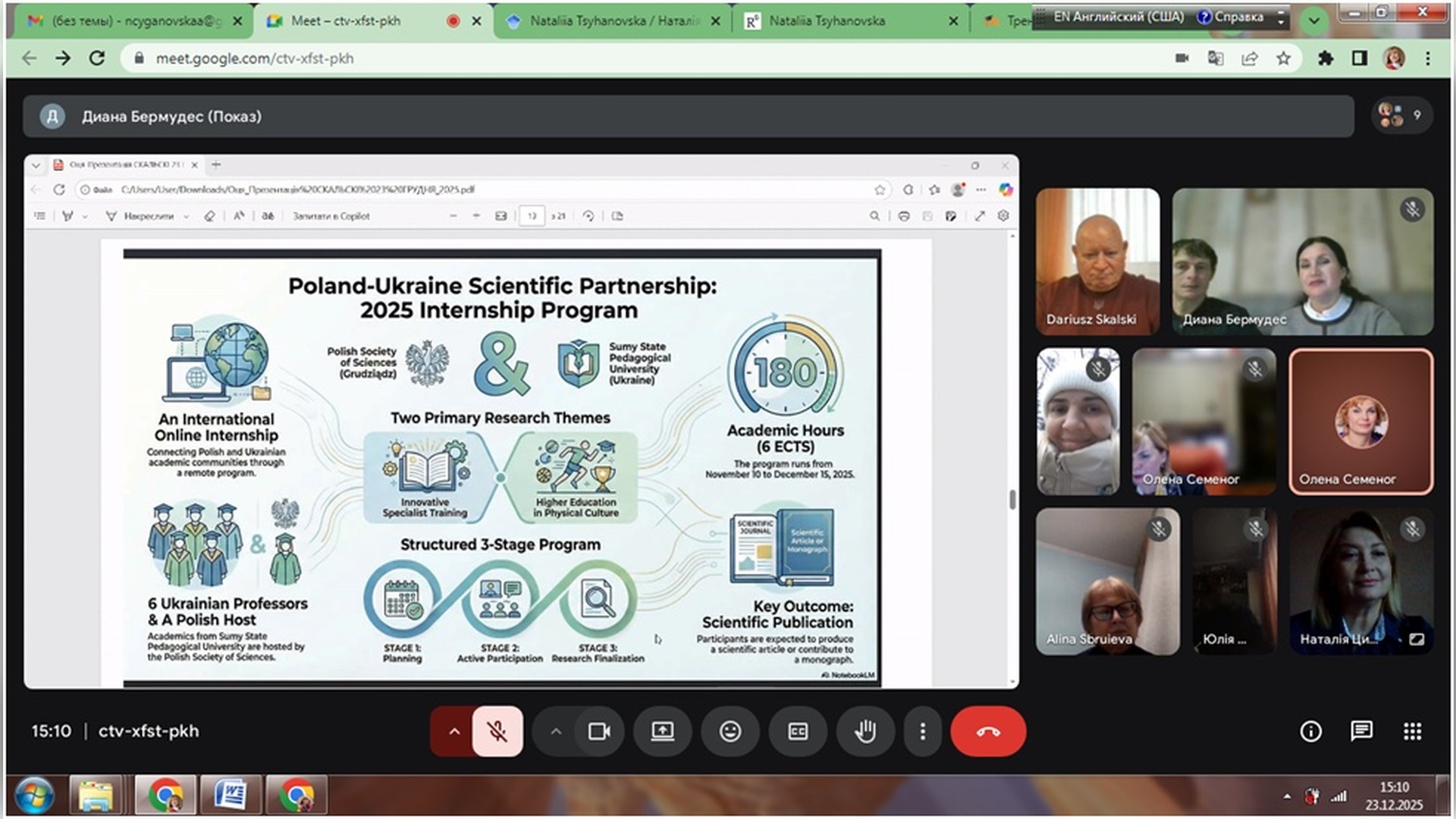Open the chat messages panel
The height and width of the screenshot is (819, 1456).
point(1361,731)
